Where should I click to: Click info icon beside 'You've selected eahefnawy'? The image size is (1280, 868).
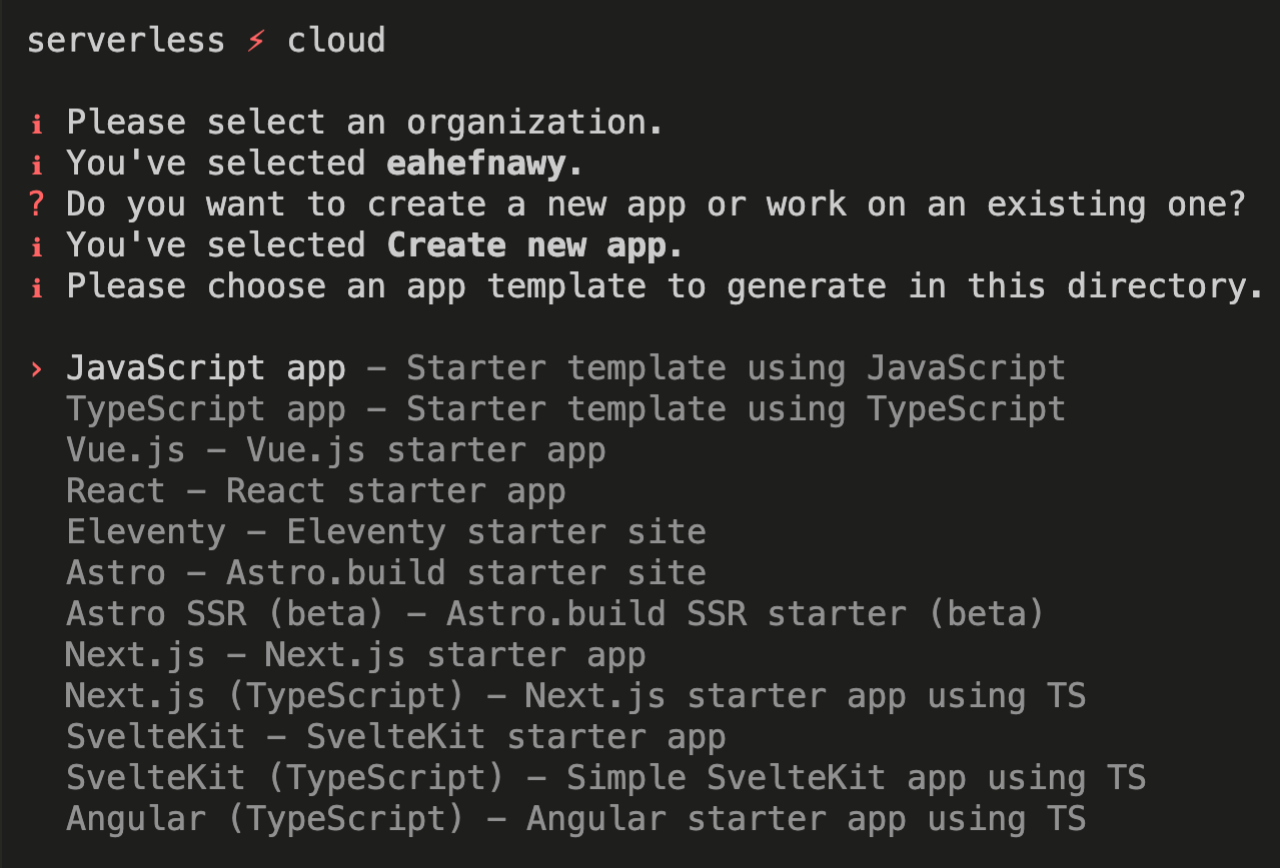pos(37,164)
